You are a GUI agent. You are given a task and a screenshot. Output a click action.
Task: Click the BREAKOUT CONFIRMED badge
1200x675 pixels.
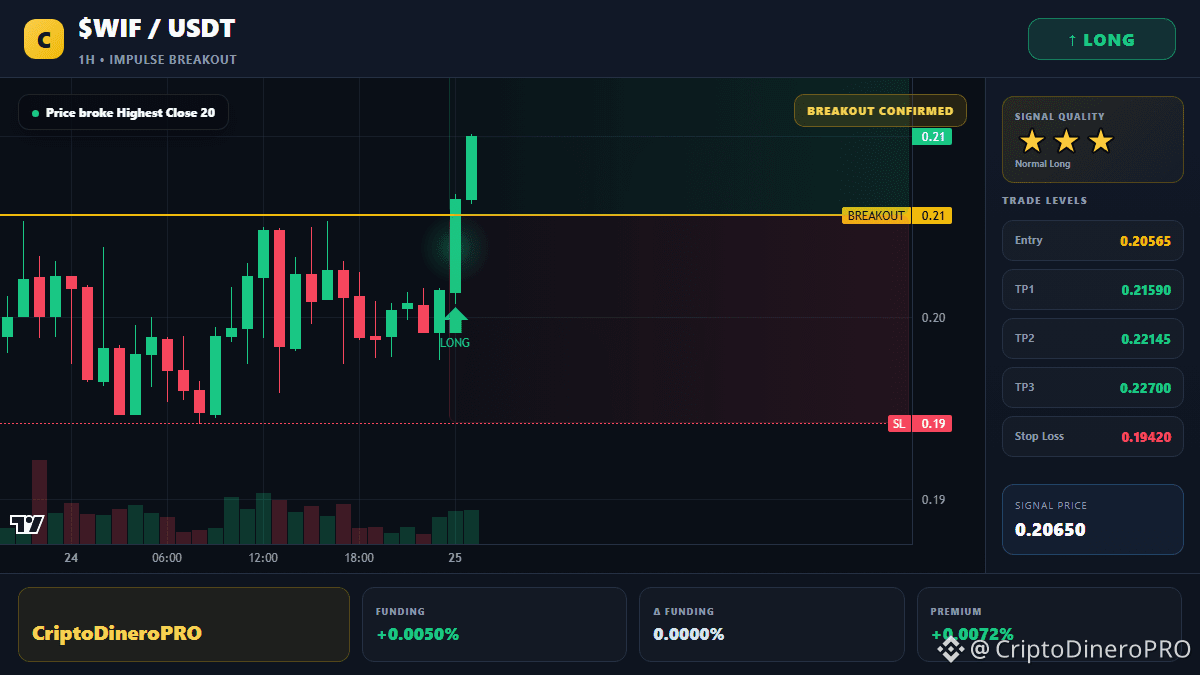(x=880, y=111)
